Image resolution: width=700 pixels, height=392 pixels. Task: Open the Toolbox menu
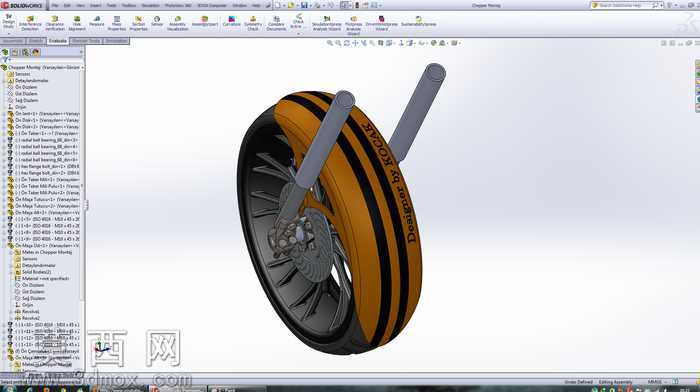click(129, 5)
